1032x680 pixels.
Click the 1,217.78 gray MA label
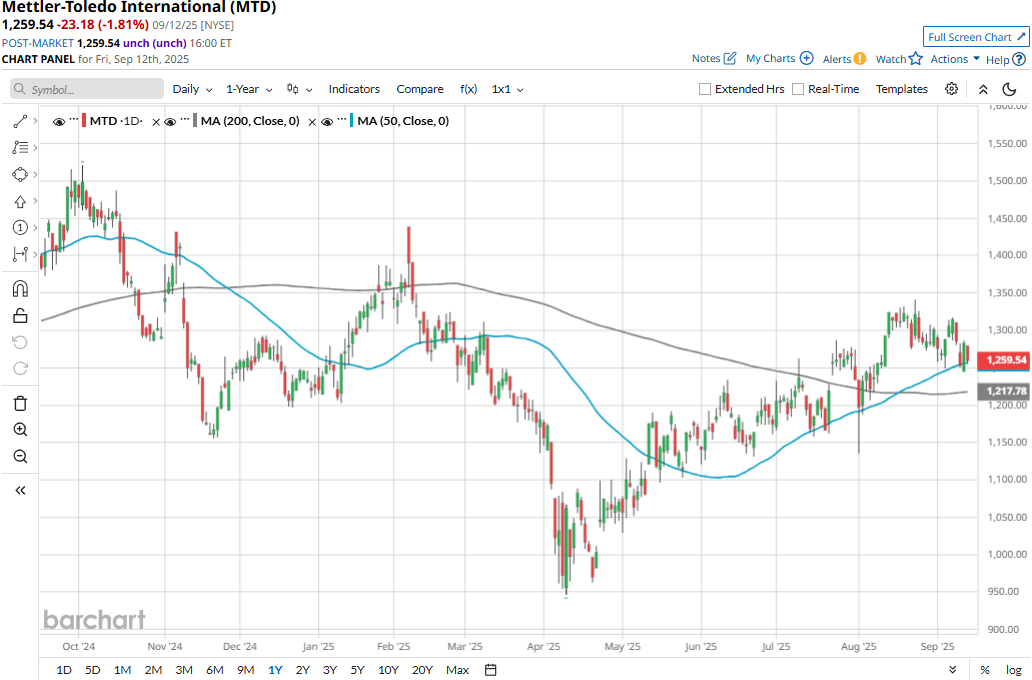(x=1004, y=391)
